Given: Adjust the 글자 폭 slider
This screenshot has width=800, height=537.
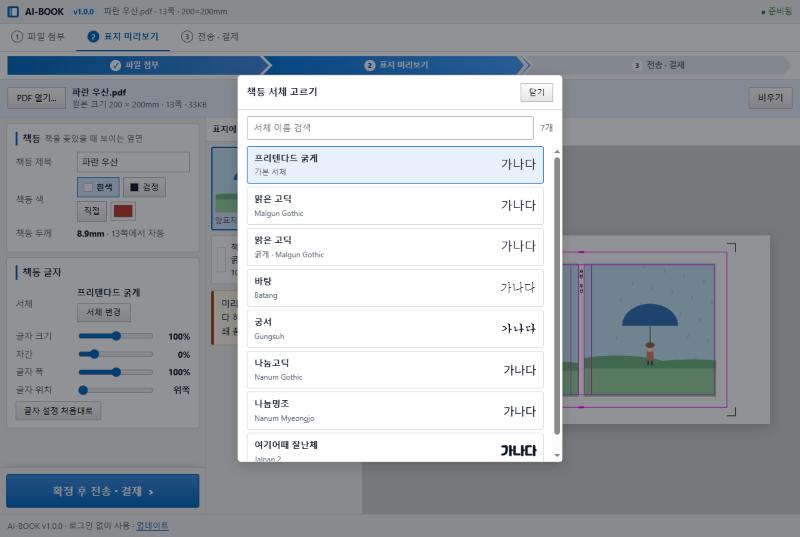Looking at the screenshot, I should click(116, 372).
